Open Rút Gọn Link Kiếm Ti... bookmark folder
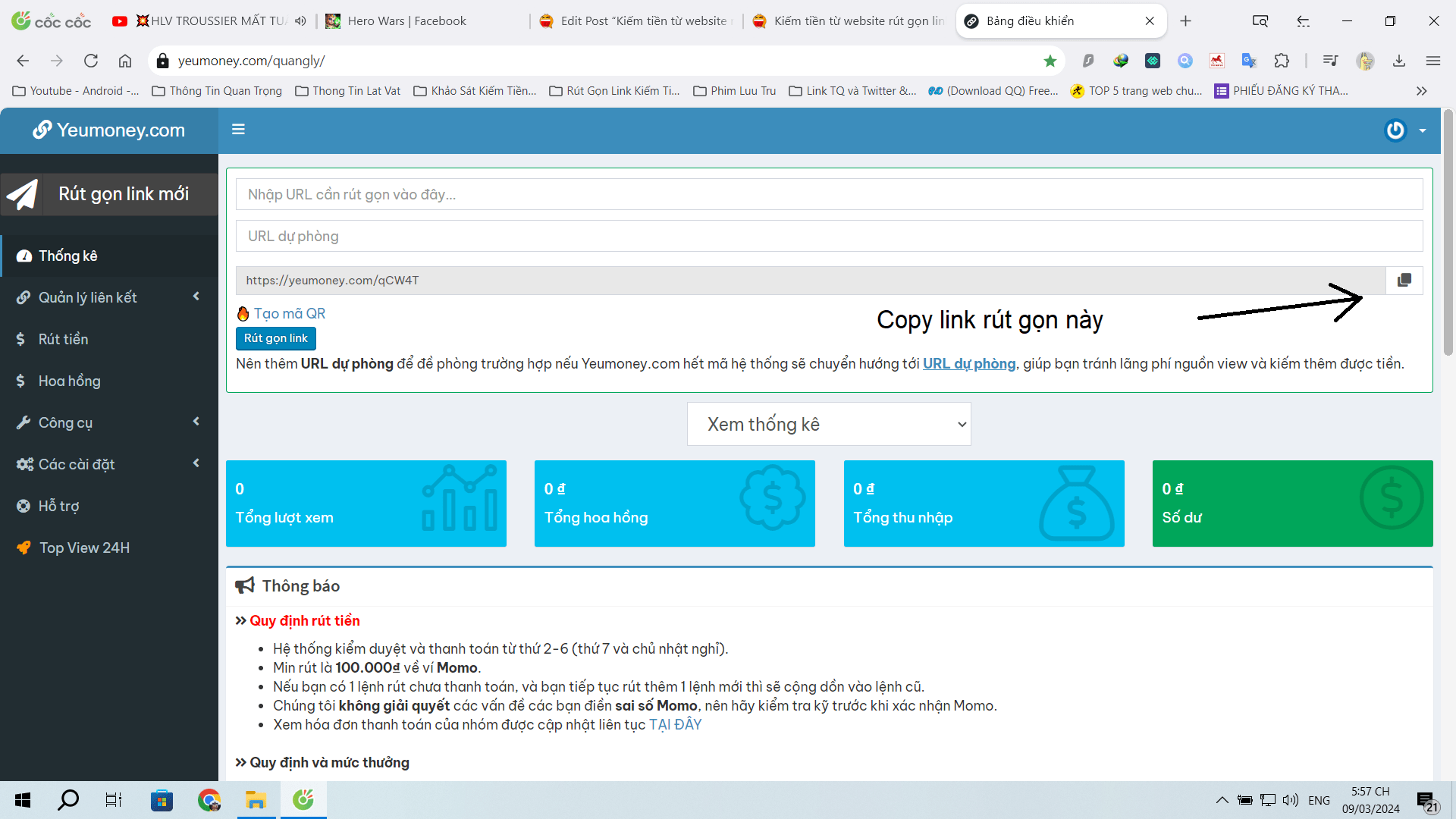This screenshot has width=1456, height=819. pyautogui.click(x=614, y=91)
